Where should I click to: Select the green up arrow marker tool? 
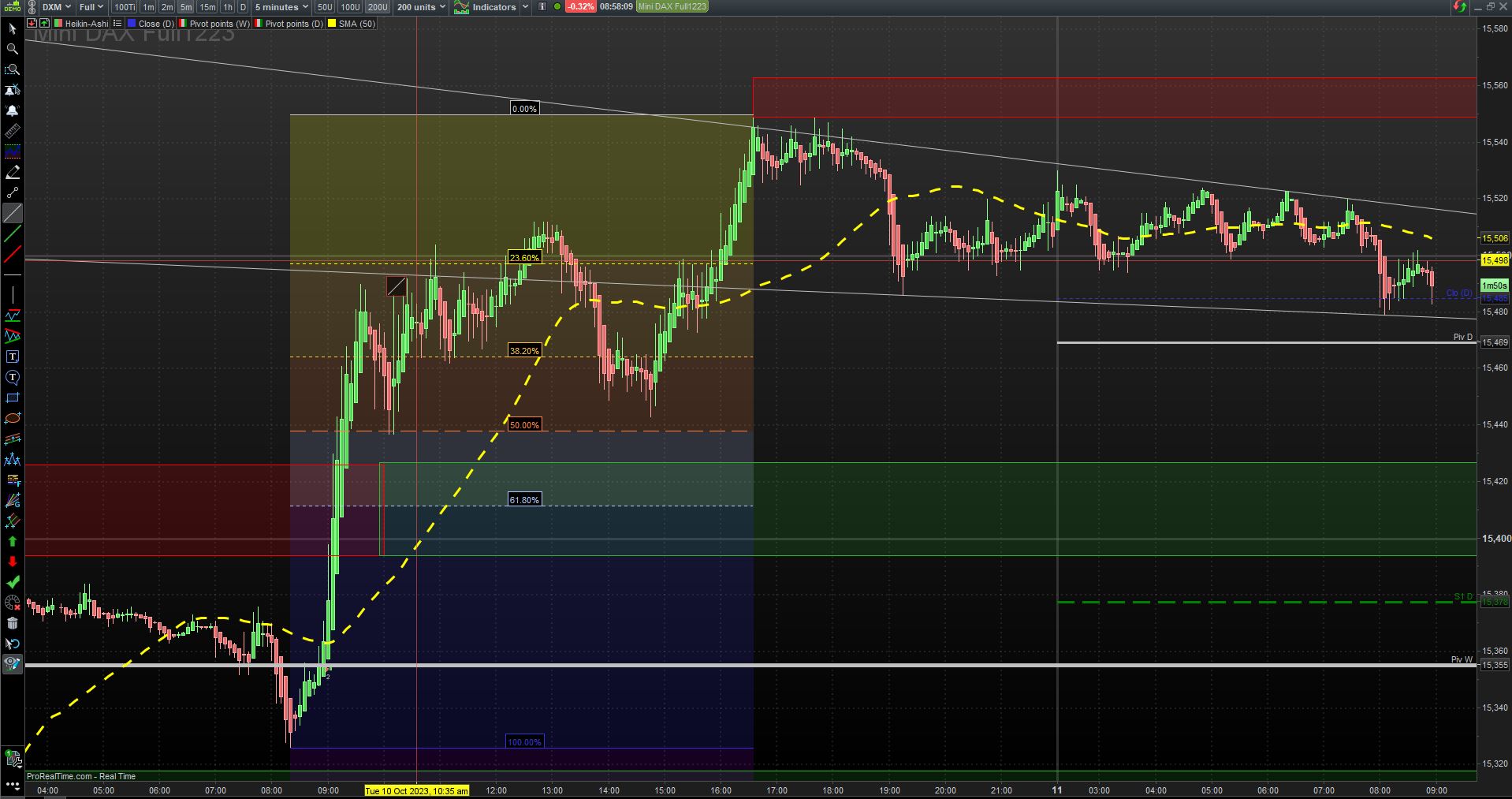12,541
